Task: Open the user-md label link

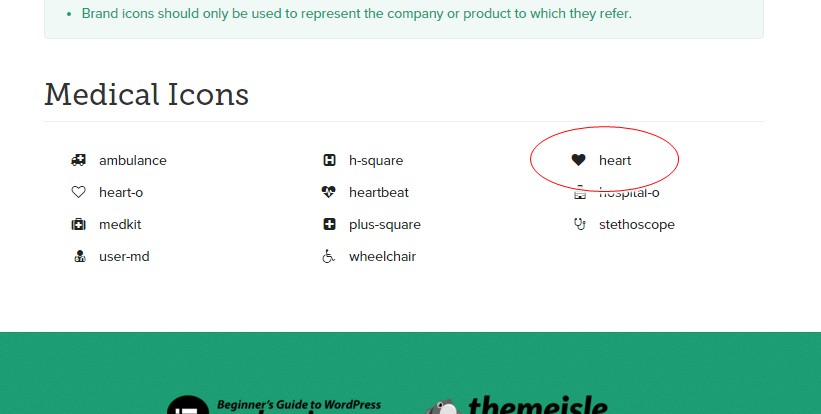Action: [x=124, y=256]
